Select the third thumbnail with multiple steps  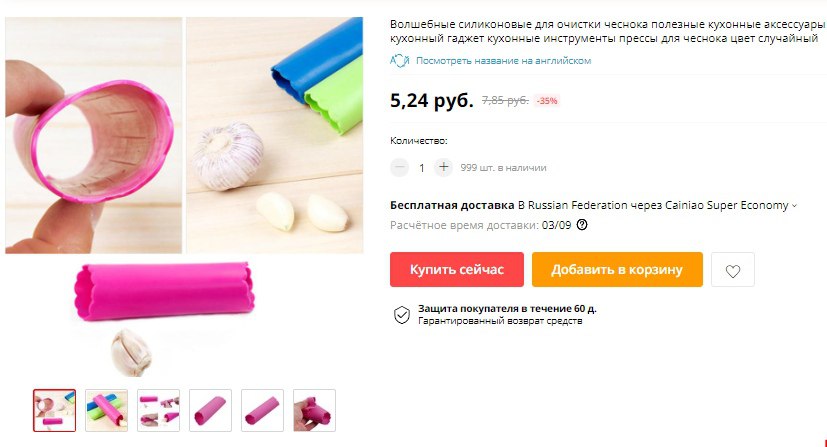(x=158, y=410)
